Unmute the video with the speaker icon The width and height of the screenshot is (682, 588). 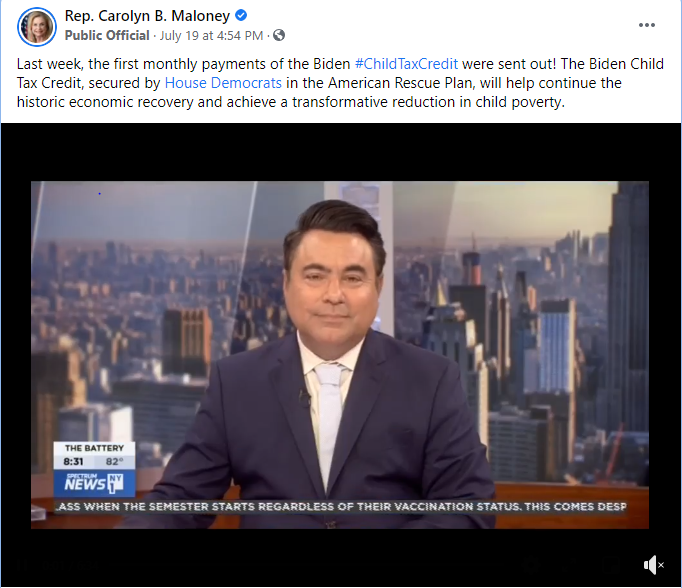tap(653, 565)
